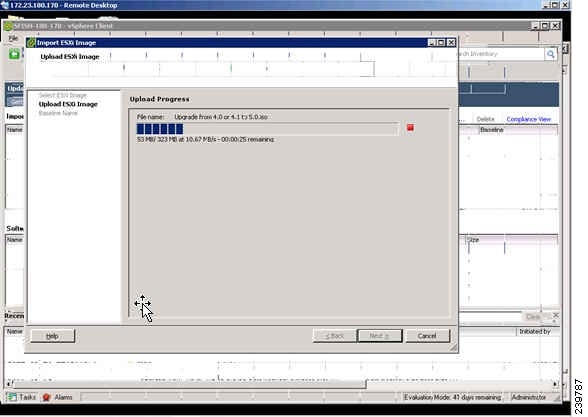Viewport: 588px width, 417px height.
Task: Click the horizontal scrollbar in Recent Tasks
Action: tap(189, 384)
